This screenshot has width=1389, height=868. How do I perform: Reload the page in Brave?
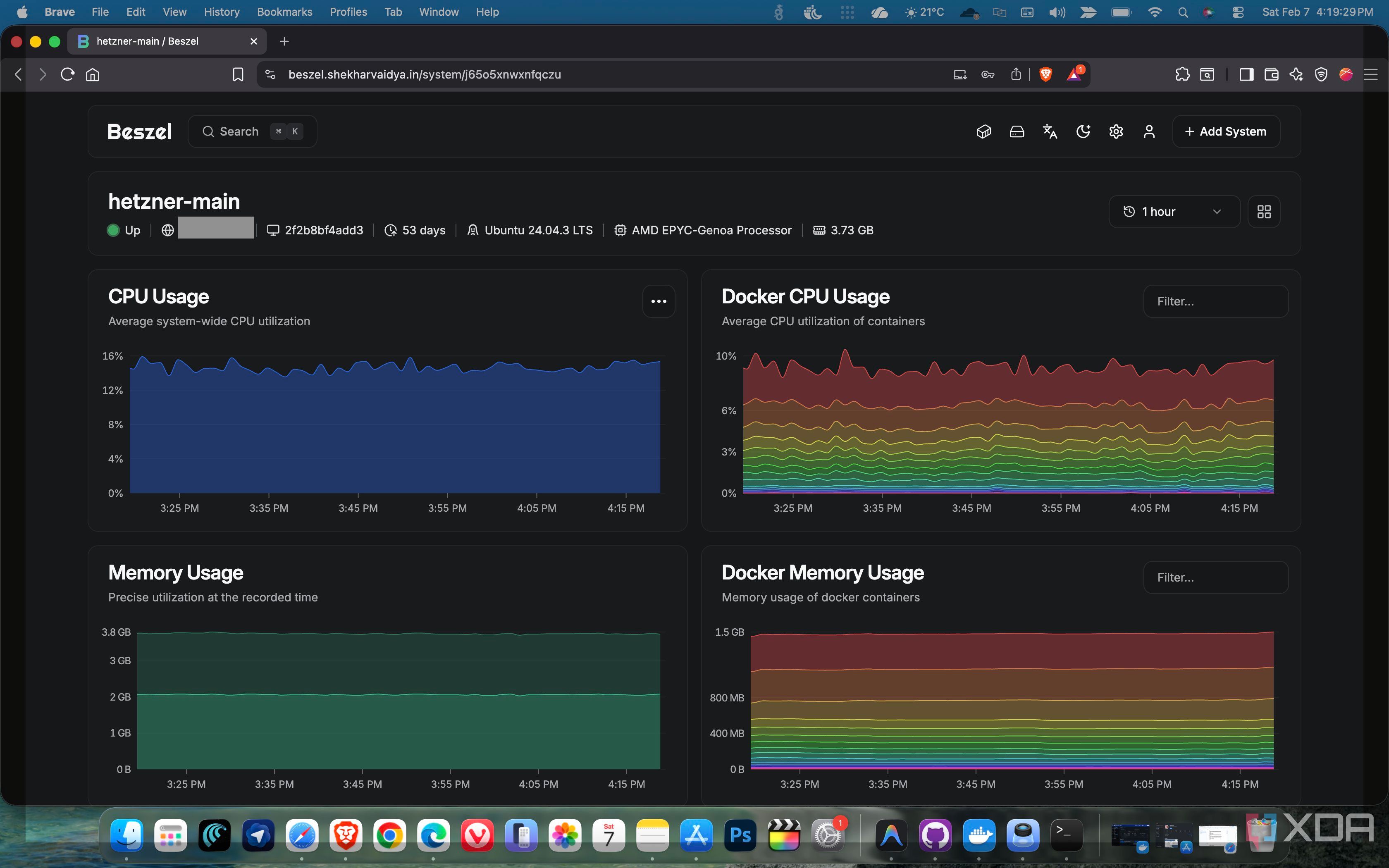[x=68, y=75]
